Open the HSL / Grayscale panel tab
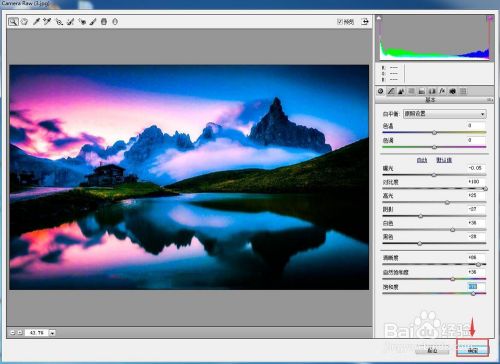Screen dimensions: 500x364 [x=412, y=91]
